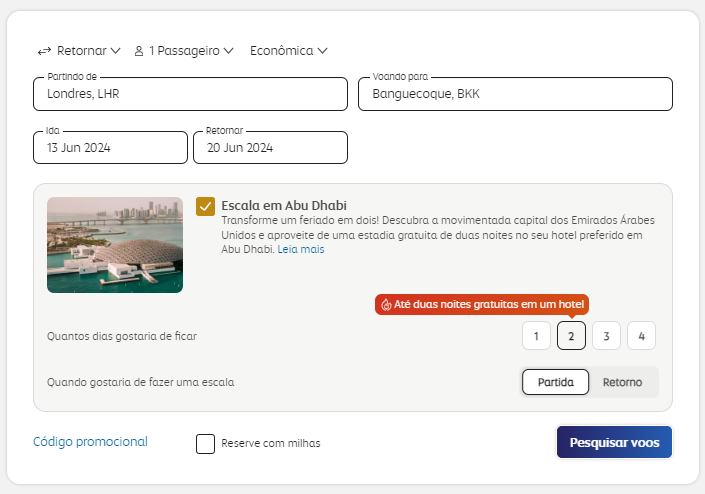Click the passenger person icon

click(x=139, y=50)
